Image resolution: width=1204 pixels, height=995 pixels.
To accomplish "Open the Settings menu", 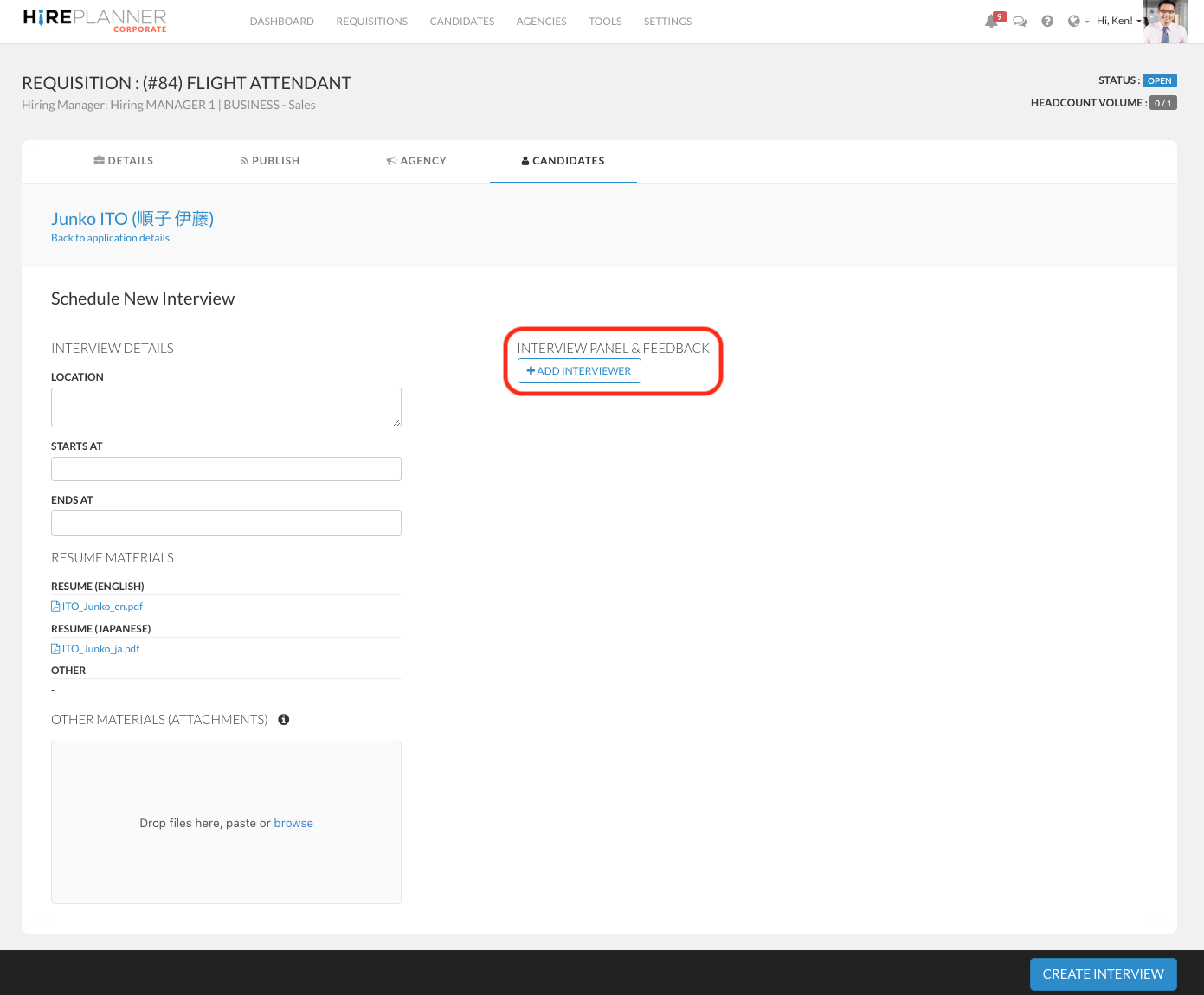I will coord(667,22).
